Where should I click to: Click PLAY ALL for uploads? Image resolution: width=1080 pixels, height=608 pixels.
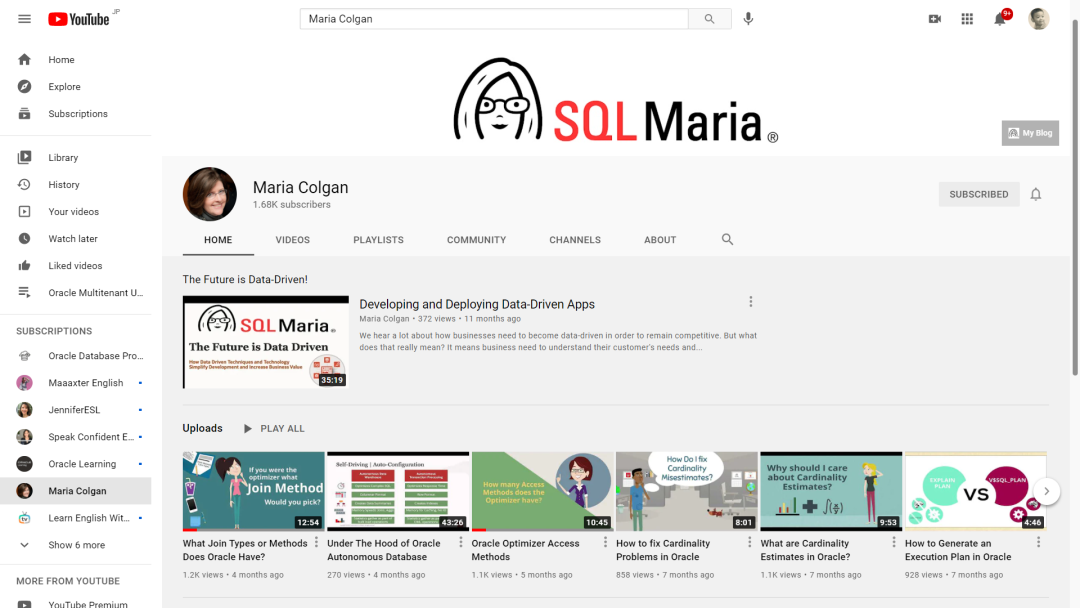pyautogui.click(x=274, y=428)
